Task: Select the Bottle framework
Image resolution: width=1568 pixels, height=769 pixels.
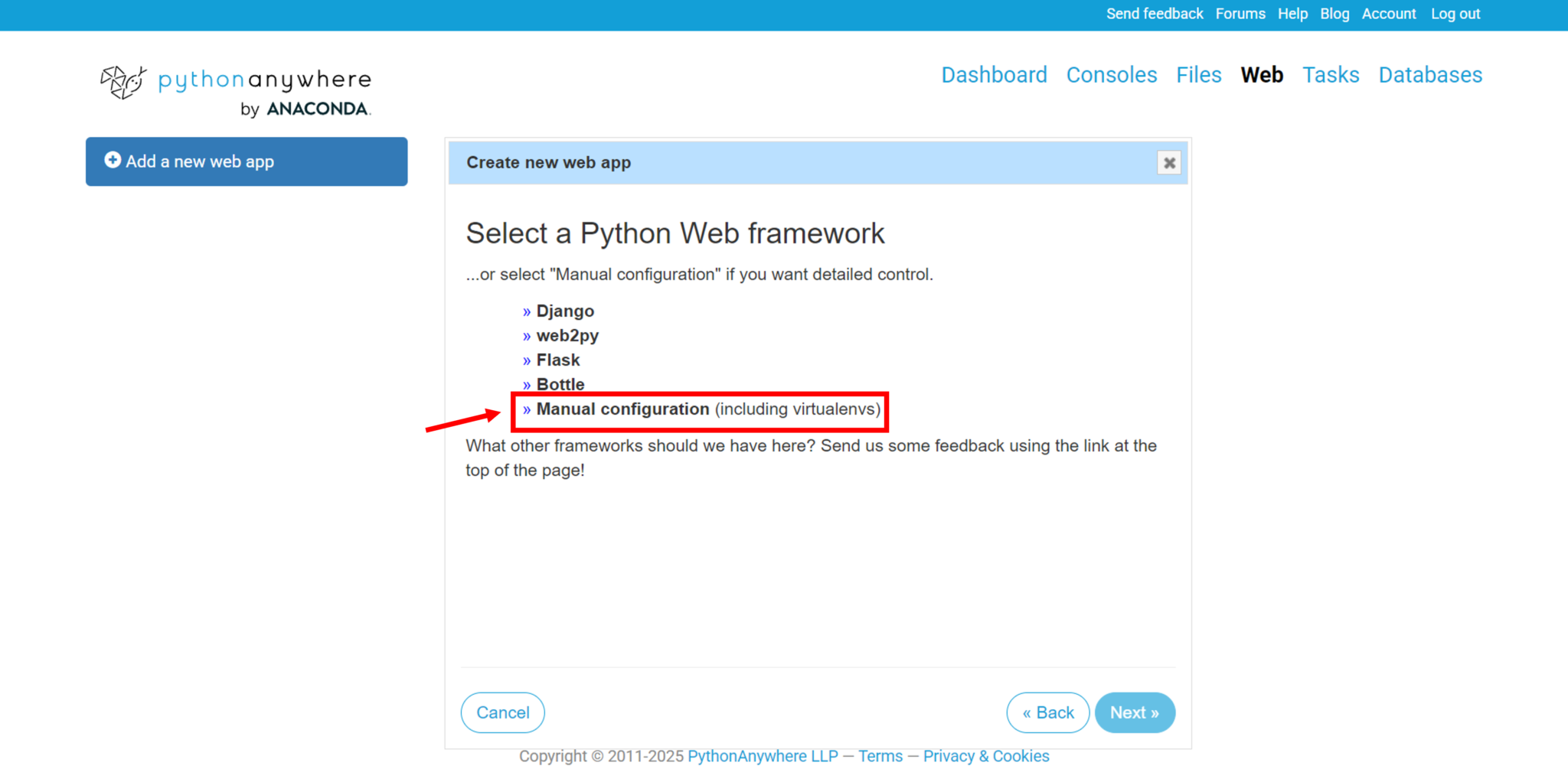Action: [560, 384]
